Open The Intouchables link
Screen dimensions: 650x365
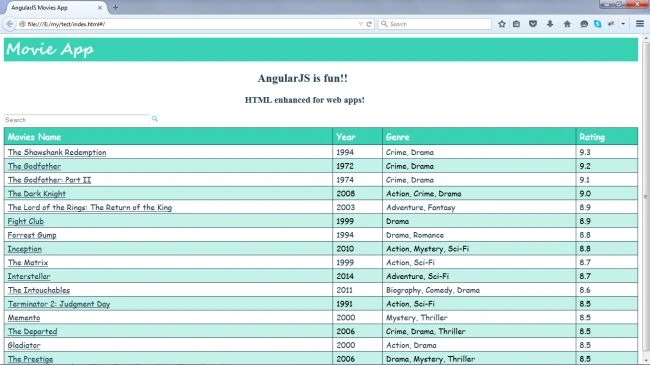click(39, 290)
